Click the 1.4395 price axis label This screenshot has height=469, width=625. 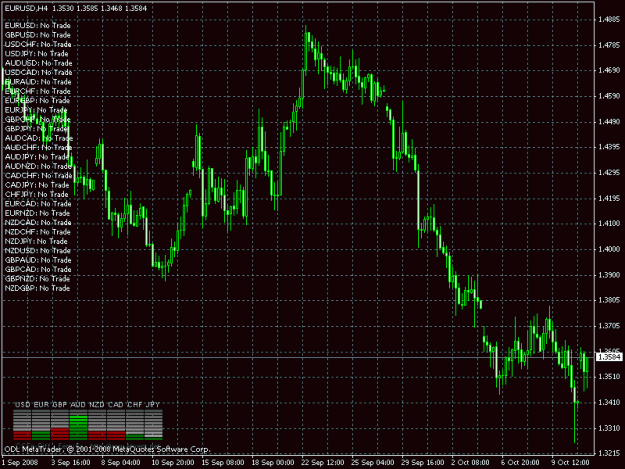coord(609,147)
